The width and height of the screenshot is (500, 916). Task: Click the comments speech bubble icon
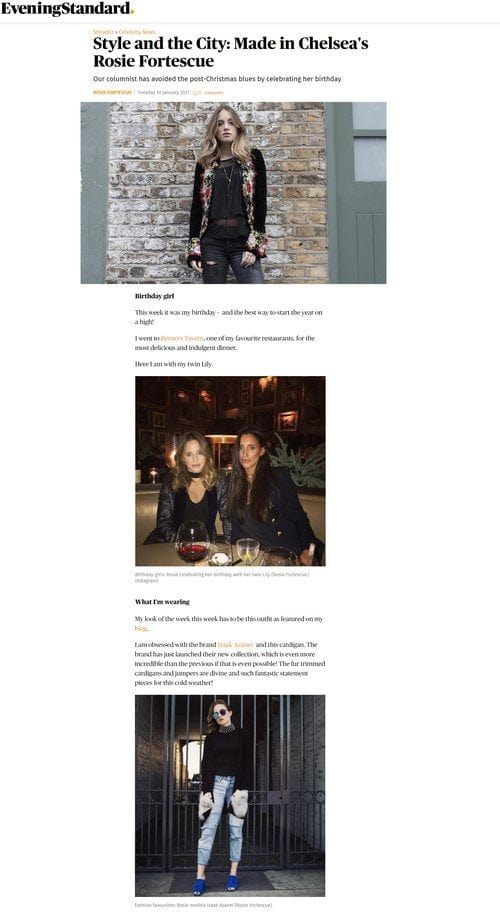point(197,92)
